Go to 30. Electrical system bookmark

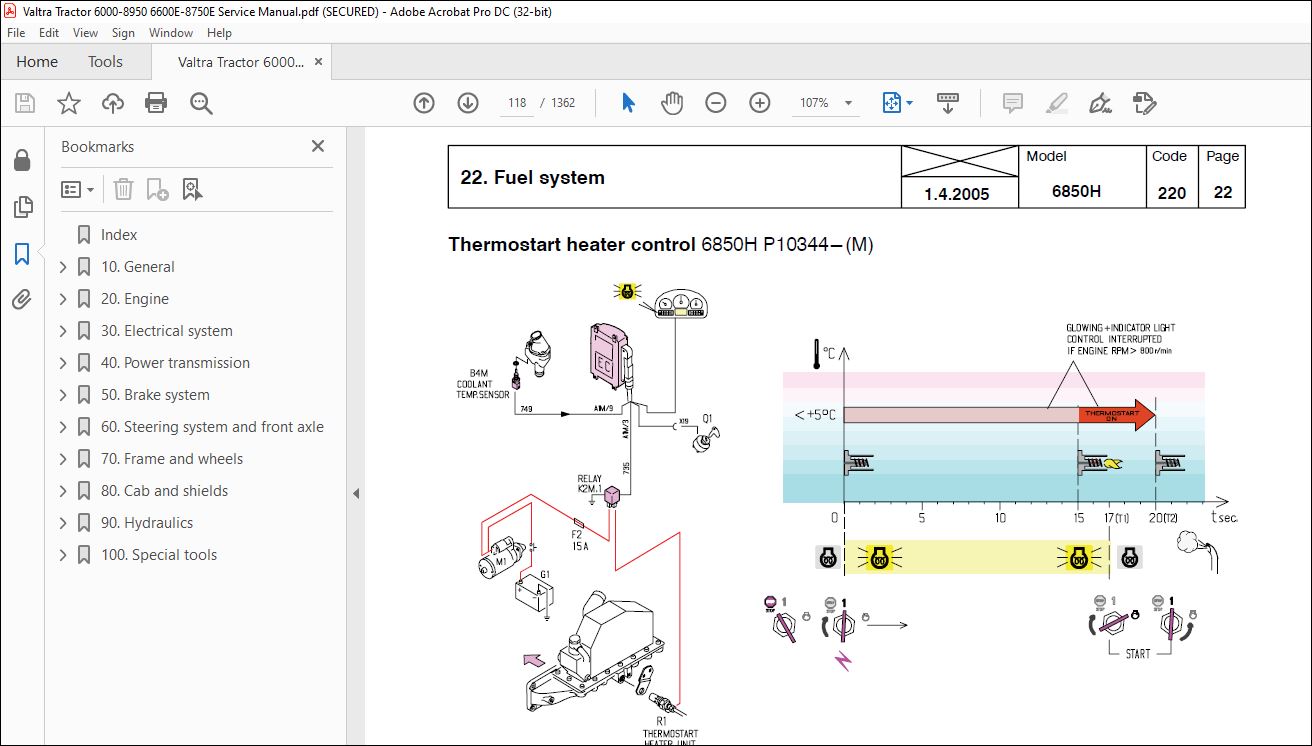[166, 331]
